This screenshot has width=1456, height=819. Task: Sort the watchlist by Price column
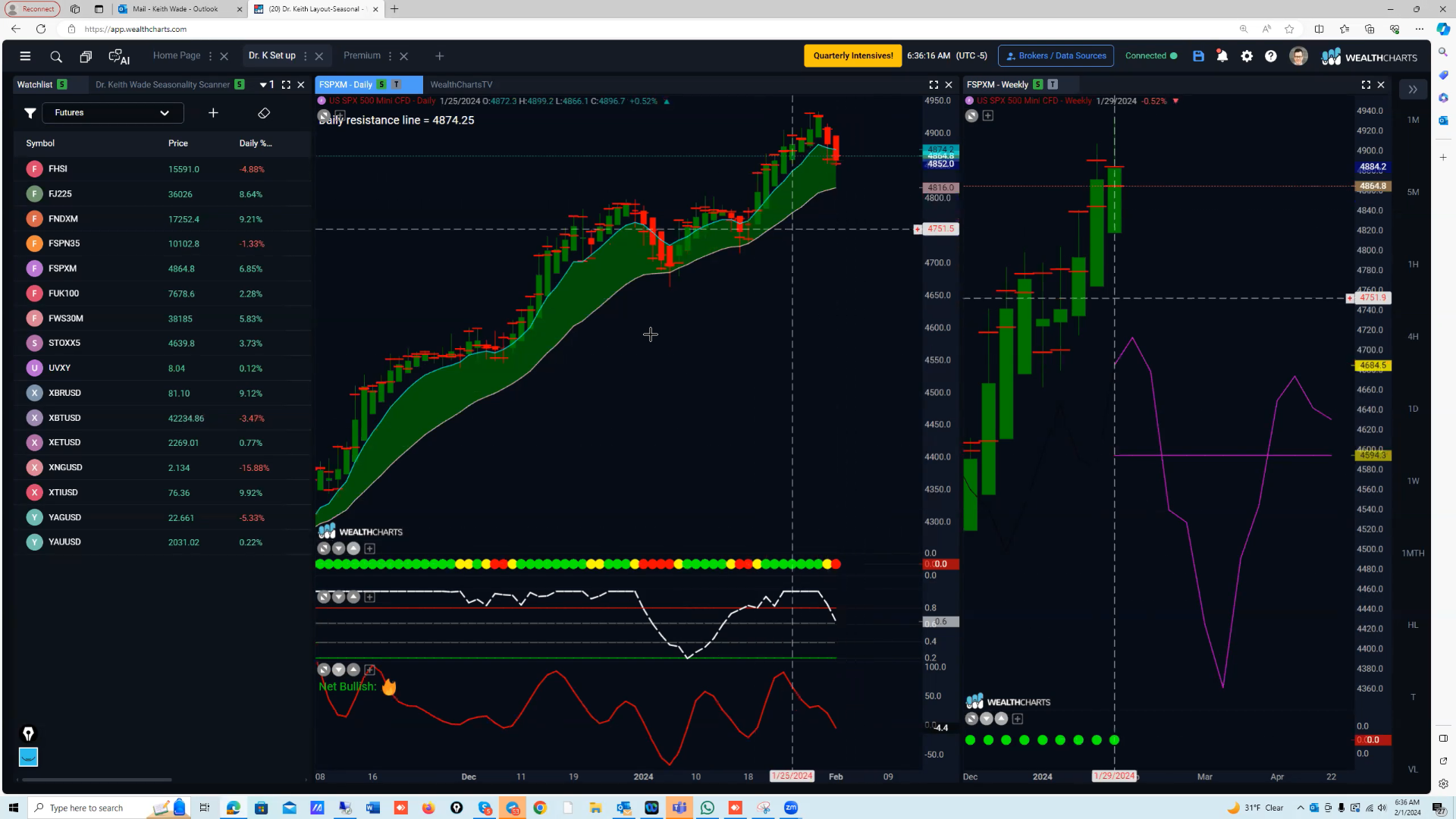[x=178, y=143]
